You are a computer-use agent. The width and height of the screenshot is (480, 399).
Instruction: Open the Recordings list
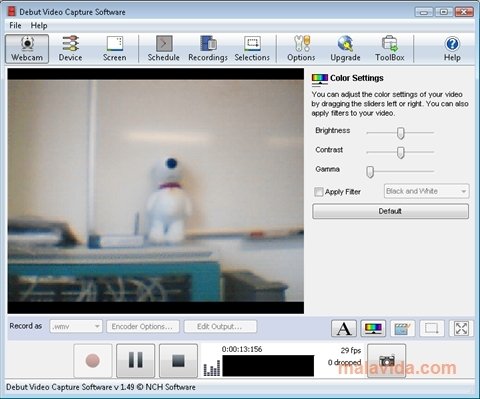[208, 49]
